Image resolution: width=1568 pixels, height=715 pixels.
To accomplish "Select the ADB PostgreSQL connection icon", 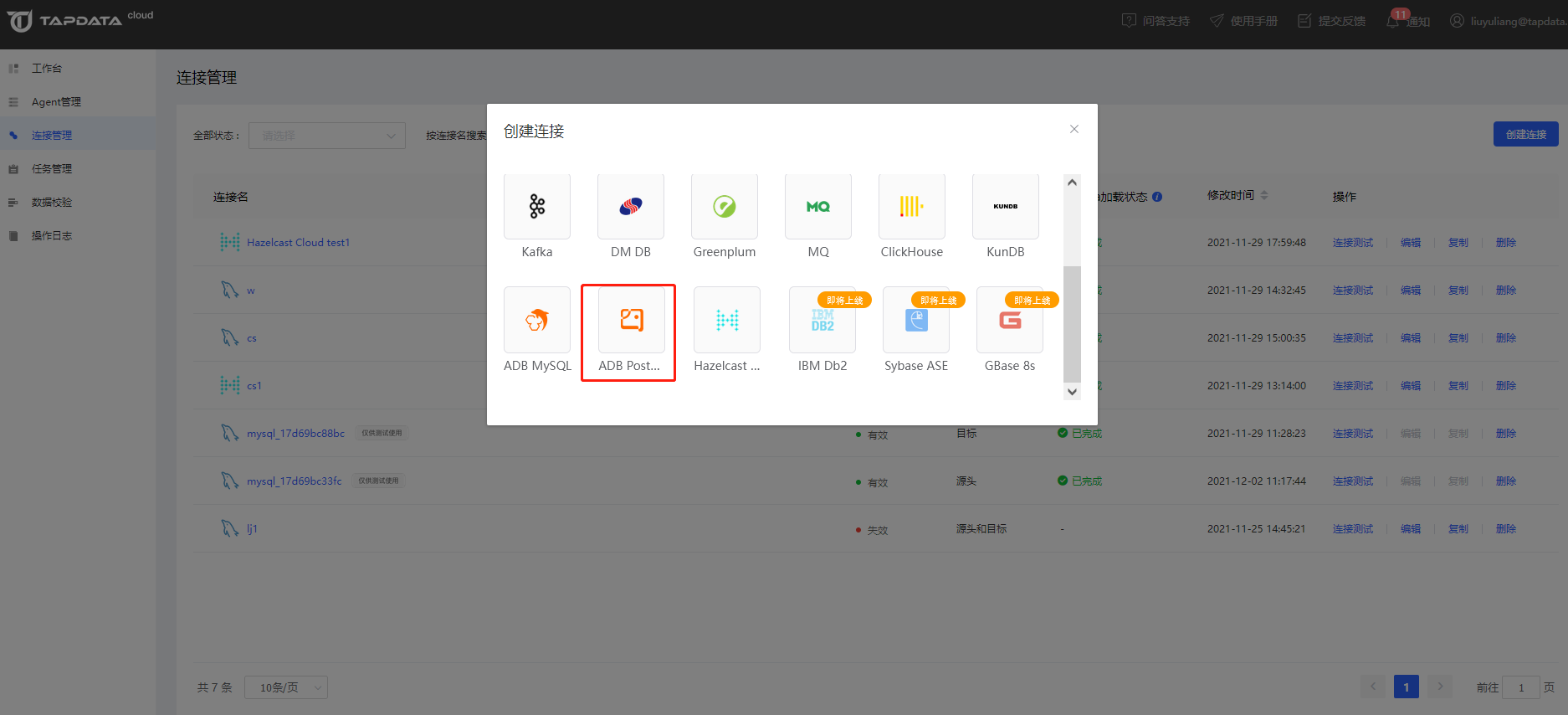I will pyautogui.click(x=632, y=320).
